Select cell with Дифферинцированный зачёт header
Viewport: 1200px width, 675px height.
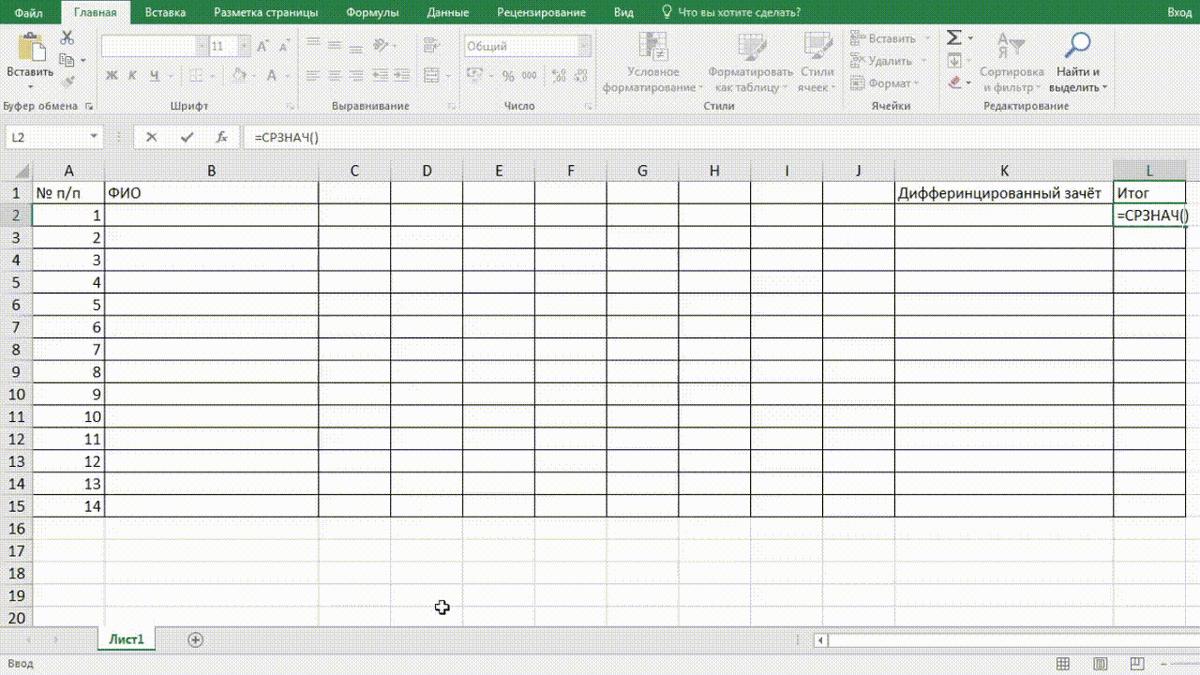[1004, 193]
